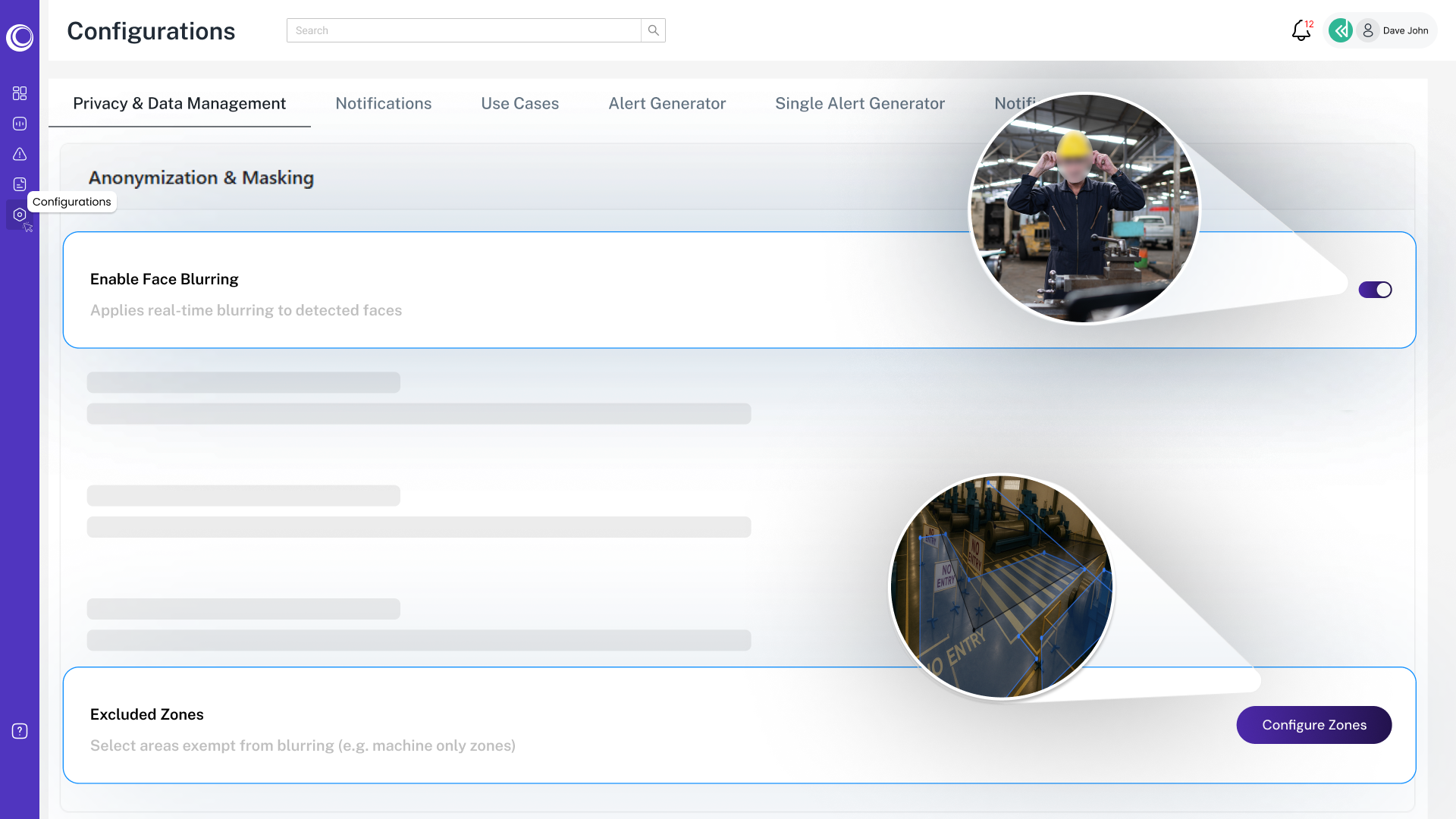The width and height of the screenshot is (1456, 819).
Task: Click the search magnifier icon
Action: click(x=653, y=30)
